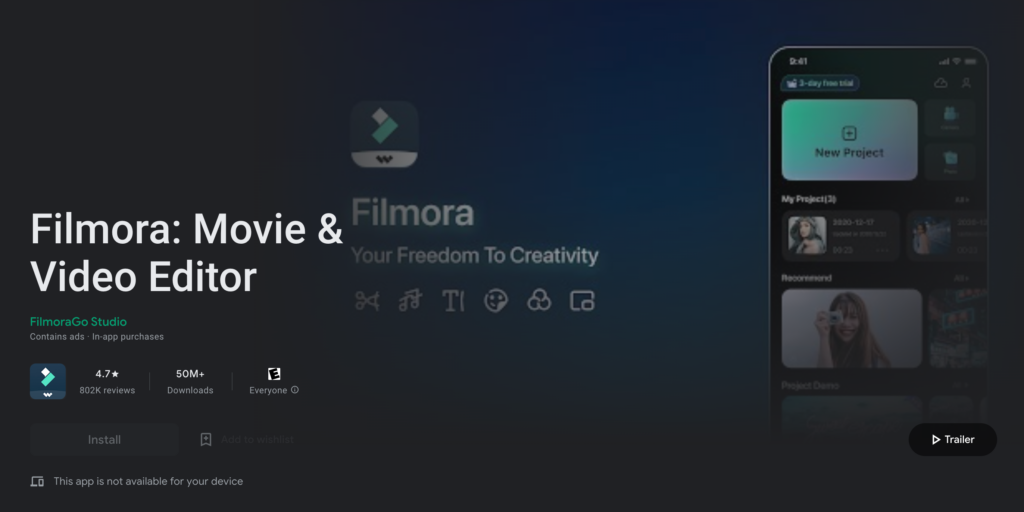Open the recommended photo thumbnail with camera
The width and height of the screenshot is (1024, 512).
pyautogui.click(x=852, y=328)
